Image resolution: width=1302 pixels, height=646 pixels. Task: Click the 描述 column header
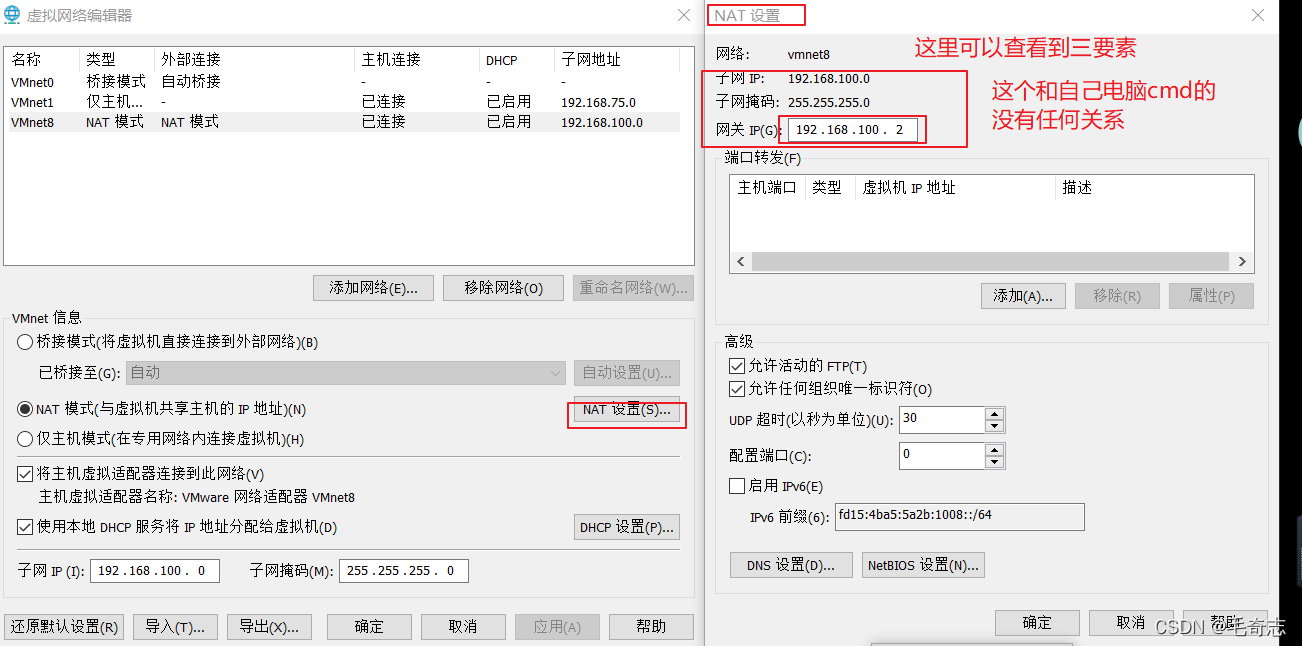click(1154, 188)
